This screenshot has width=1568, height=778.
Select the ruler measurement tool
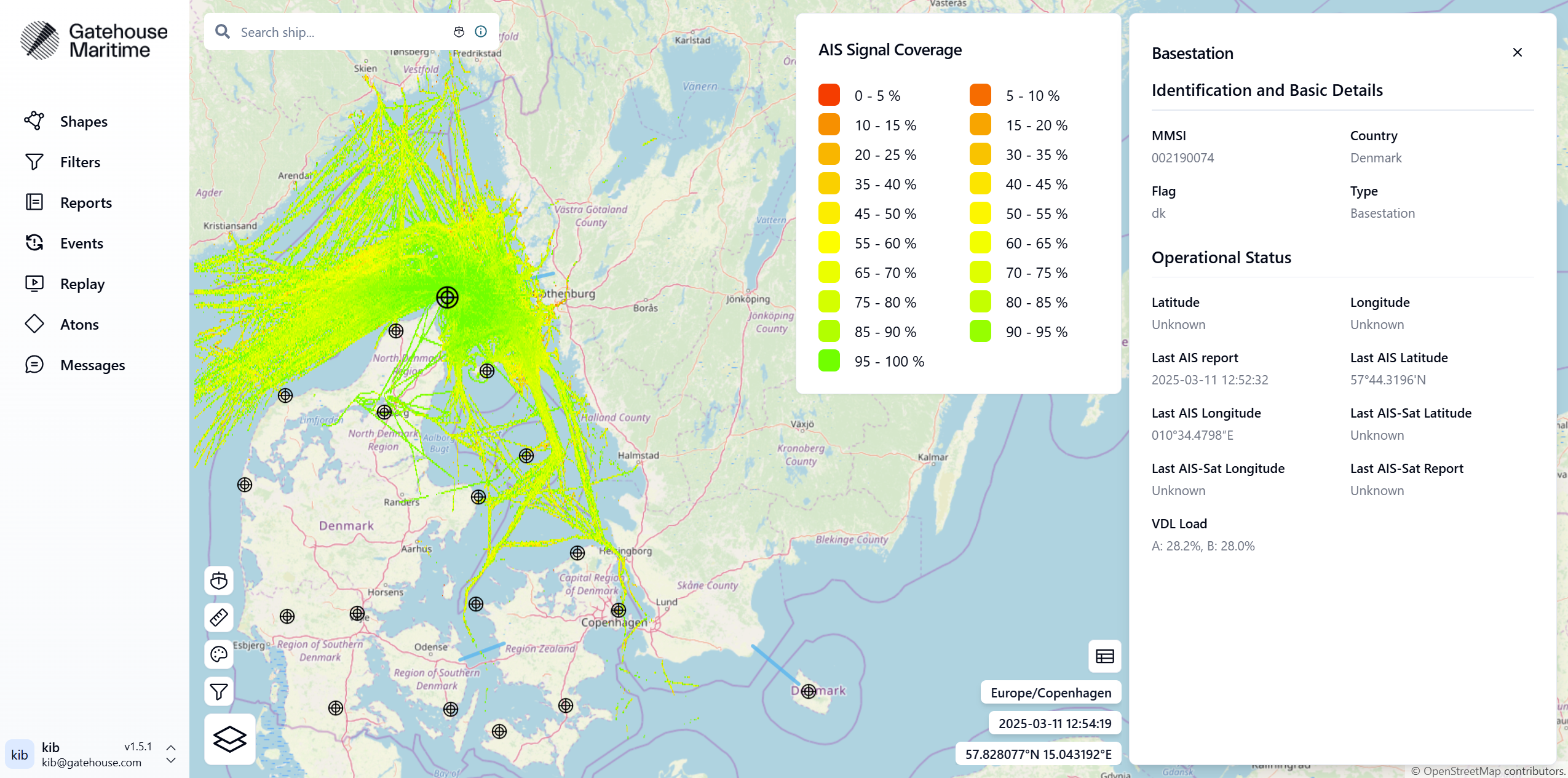(x=219, y=617)
